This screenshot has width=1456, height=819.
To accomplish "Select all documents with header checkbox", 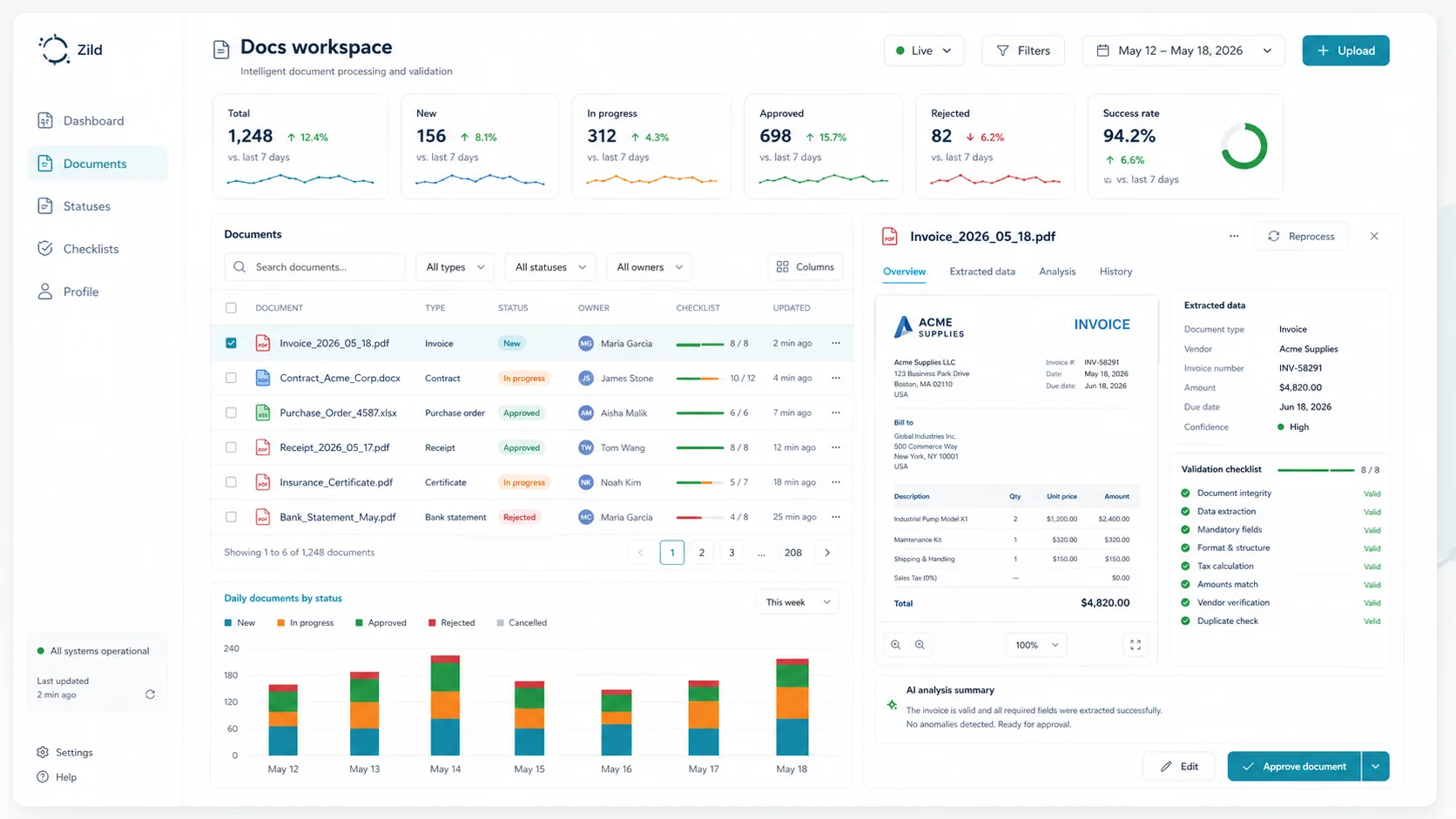I will click(x=231, y=308).
